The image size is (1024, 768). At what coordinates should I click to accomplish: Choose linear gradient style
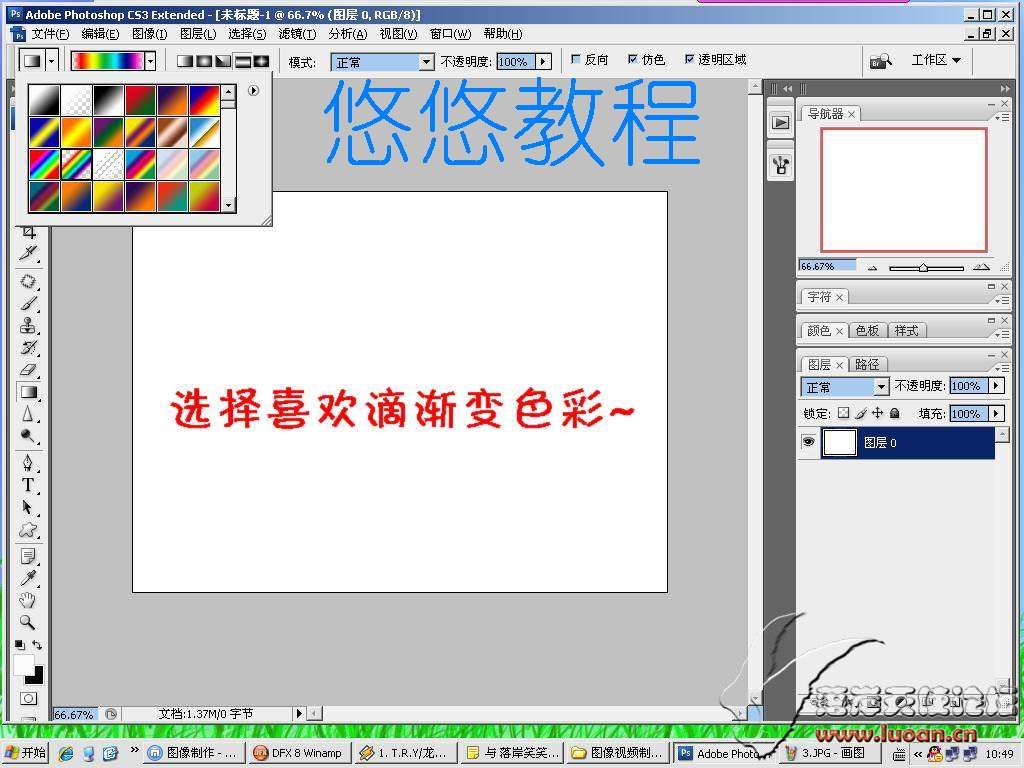185,61
